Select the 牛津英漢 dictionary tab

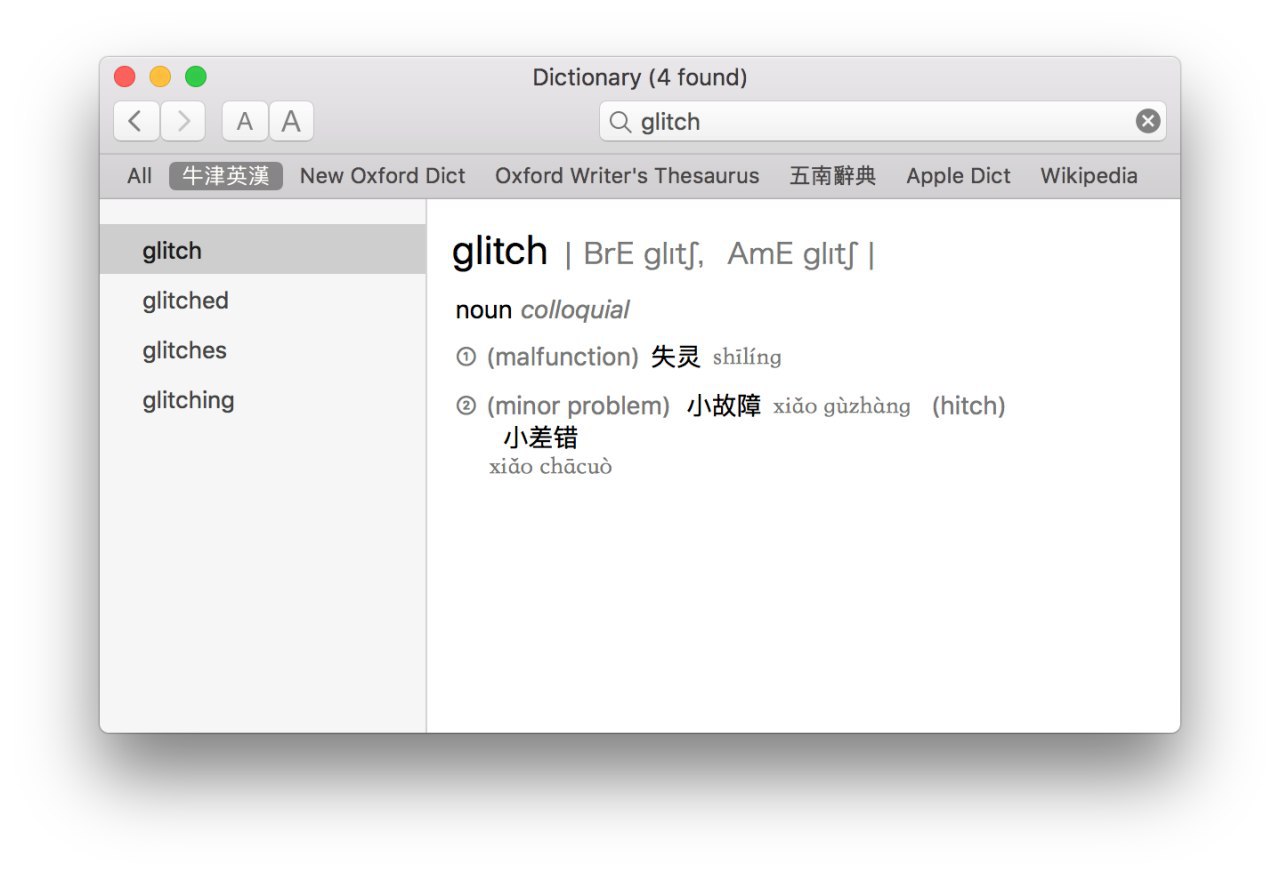pyautogui.click(x=226, y=176)
